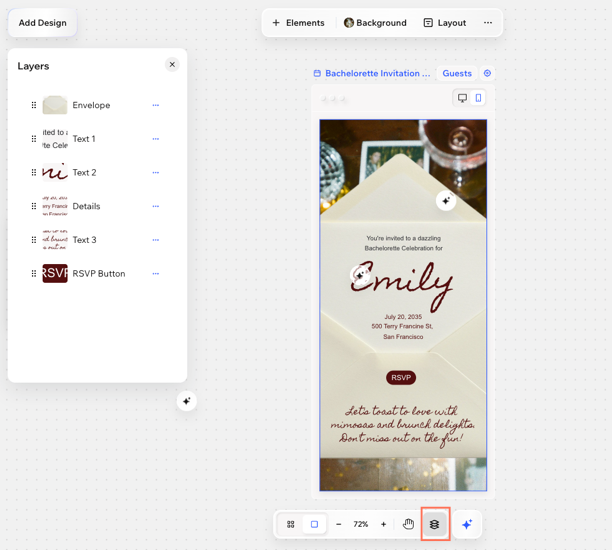Open more options for Details layer
Viewport: 612px width, 550px height.
point(156,206)
